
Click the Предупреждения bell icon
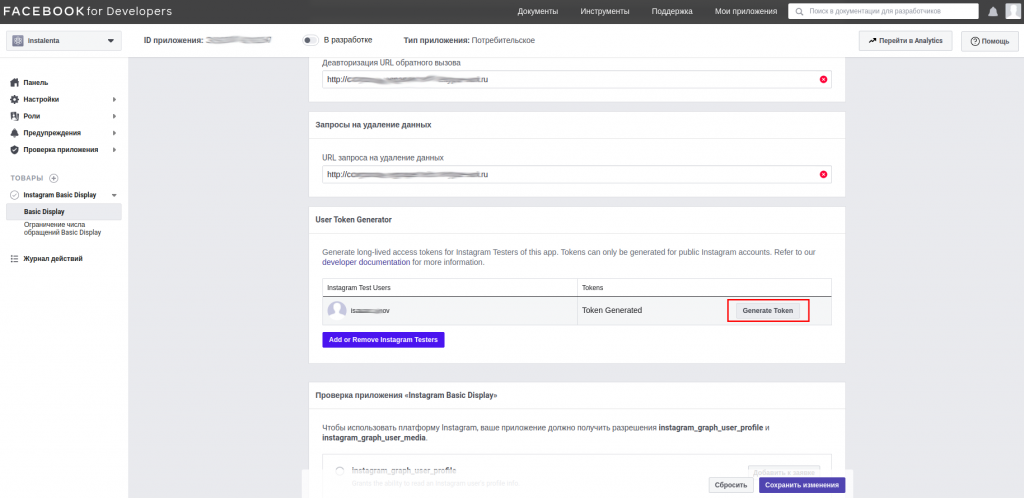(x=15, y=132)
